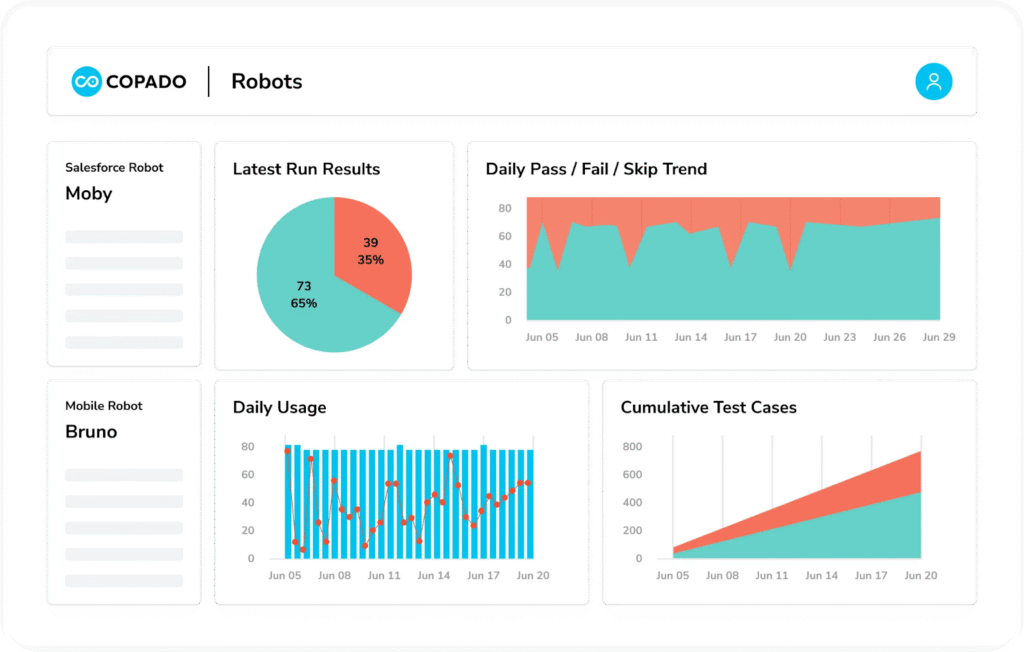
Task: Click the user profile avatar icon
Action: point(933,81)
